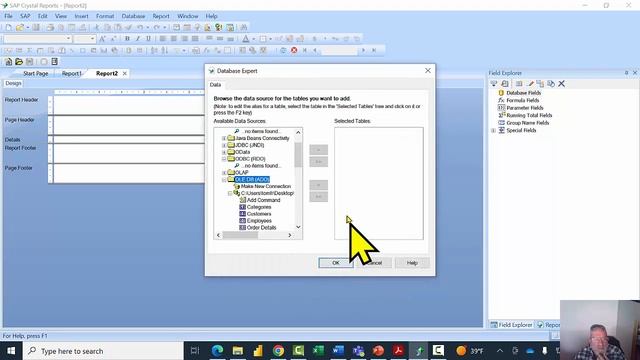Expand the Special Fields node

coord(493,131)
